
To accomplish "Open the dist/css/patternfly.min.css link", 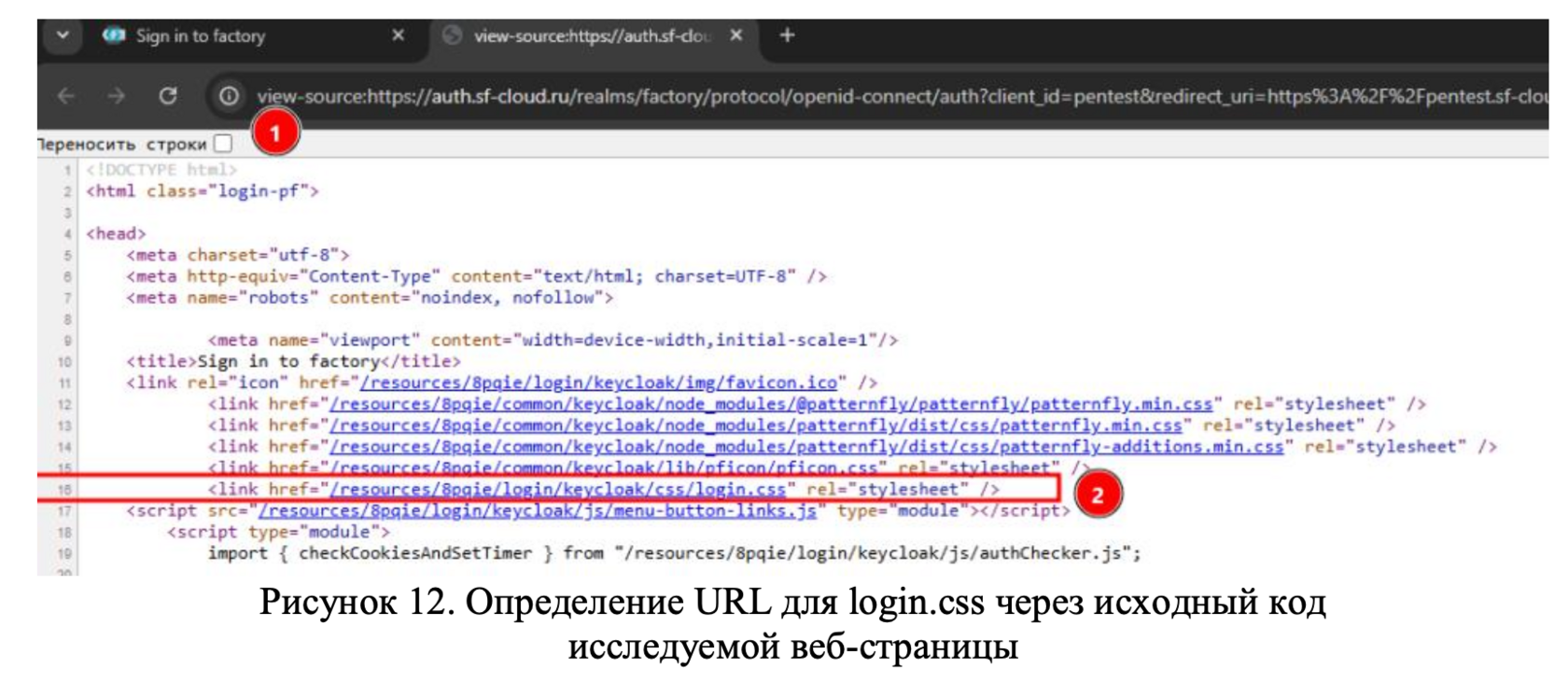I will (756, 425).
